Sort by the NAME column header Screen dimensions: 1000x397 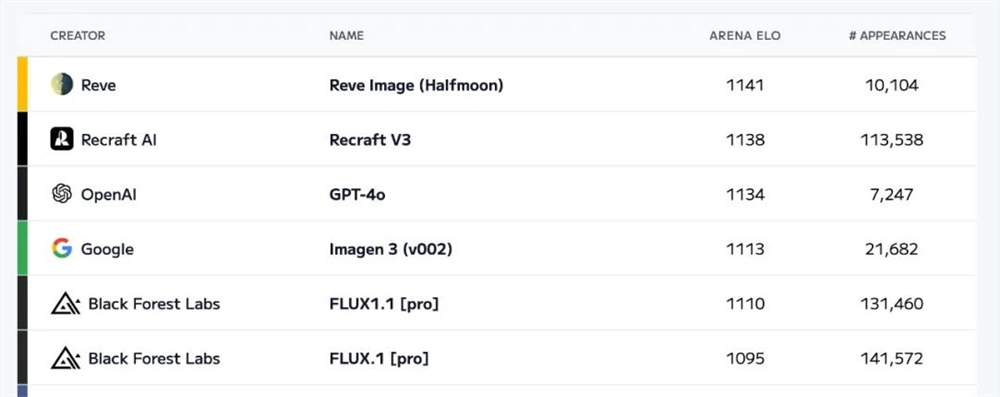point(346,36)
